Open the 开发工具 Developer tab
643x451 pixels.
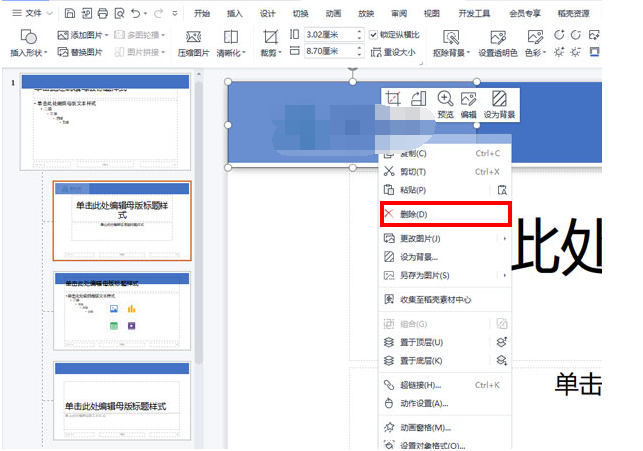pos(474,13)
